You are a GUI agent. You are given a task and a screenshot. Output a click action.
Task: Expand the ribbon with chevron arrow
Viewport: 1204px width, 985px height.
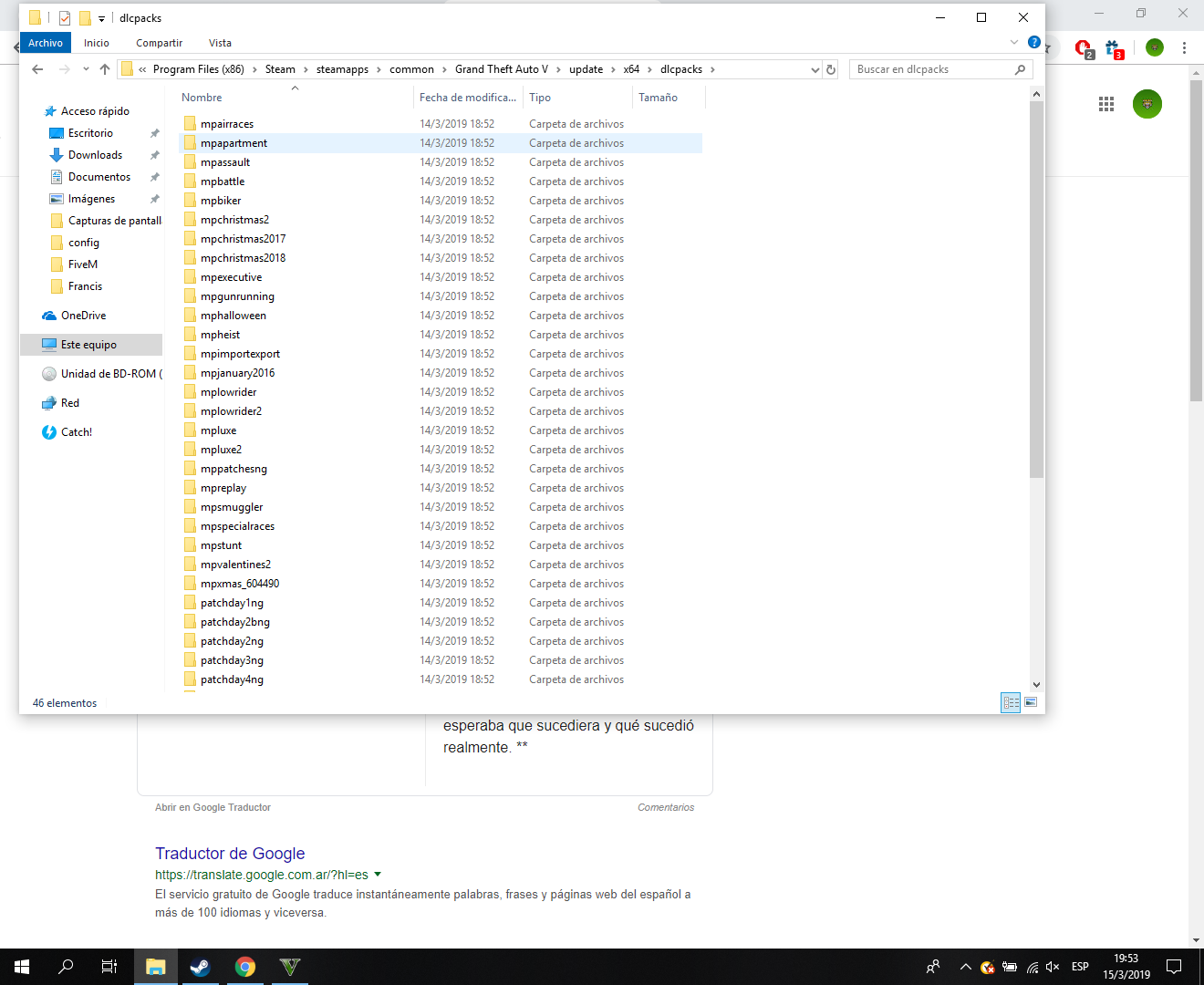tap(1014, 42)
